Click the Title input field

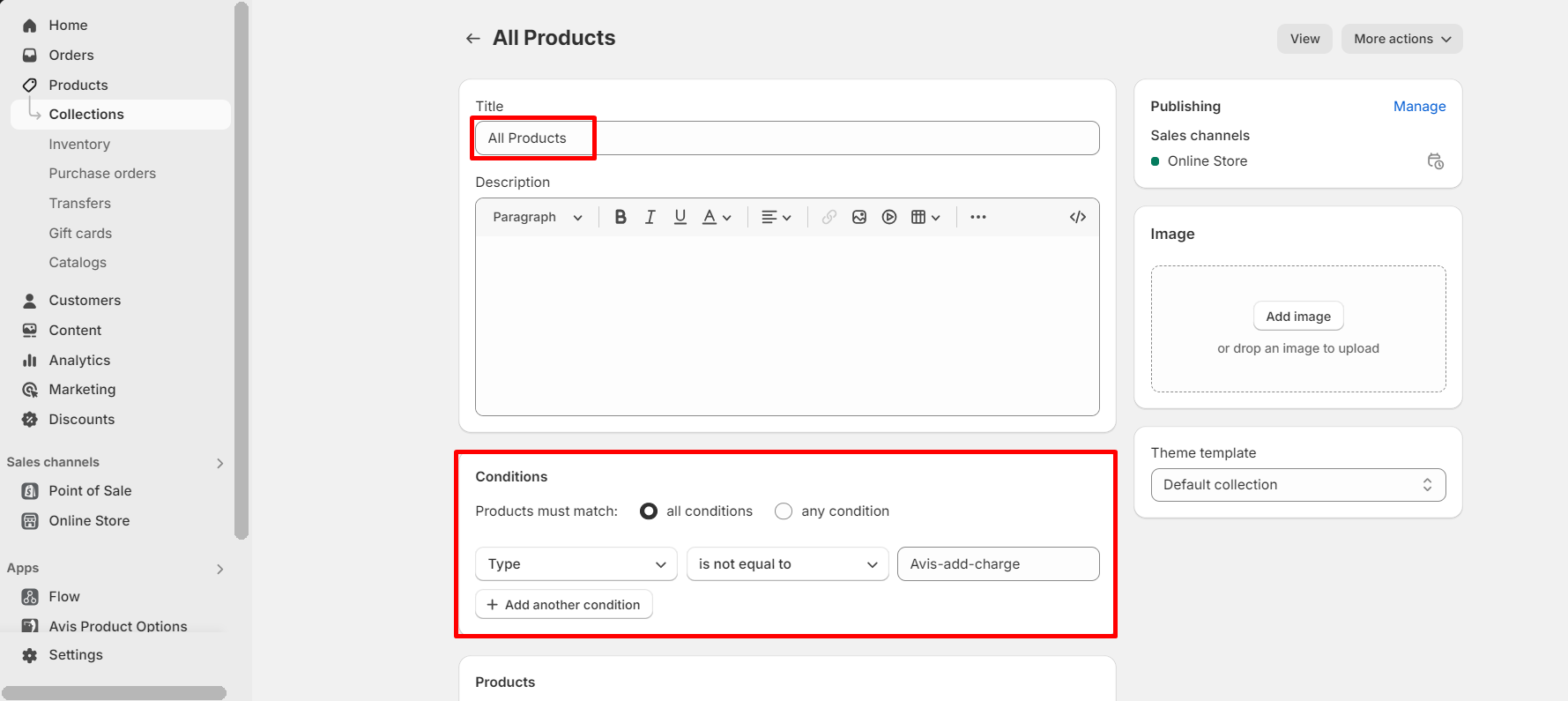pyautogui.click(x=786, y=138)
